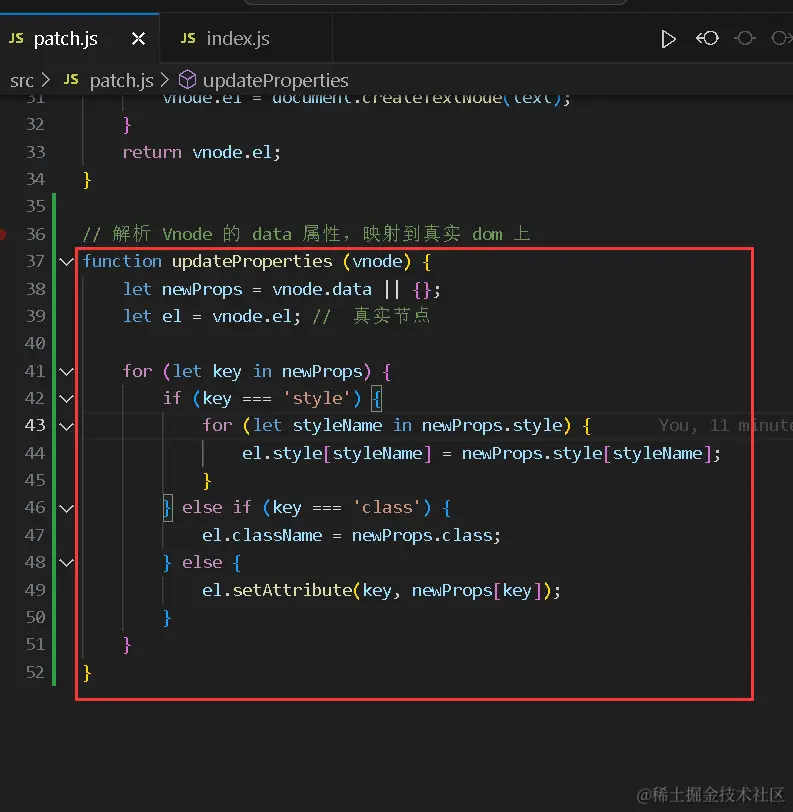Click the closing brace on line 52
The height and width of the screenshot is (812, 793).
point(87,673)
